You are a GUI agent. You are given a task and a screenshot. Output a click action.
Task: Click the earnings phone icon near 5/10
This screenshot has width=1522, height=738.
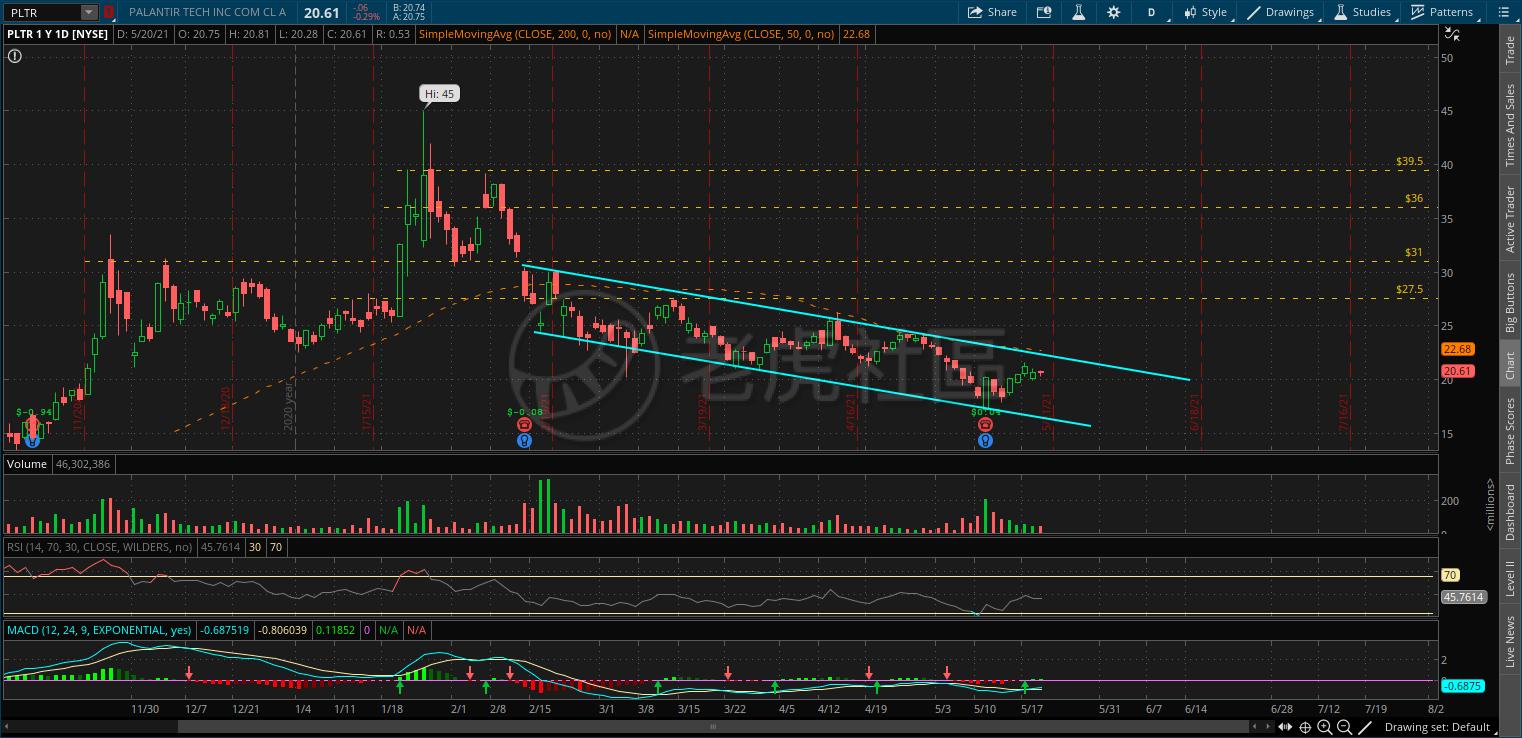[x=985, y=425]
